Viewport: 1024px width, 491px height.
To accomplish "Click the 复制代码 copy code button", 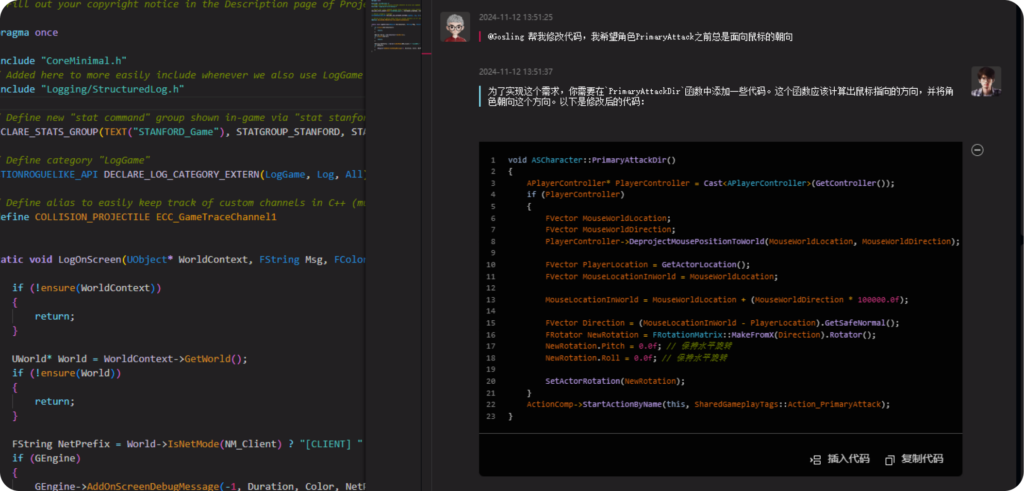I will pos(914,459).
